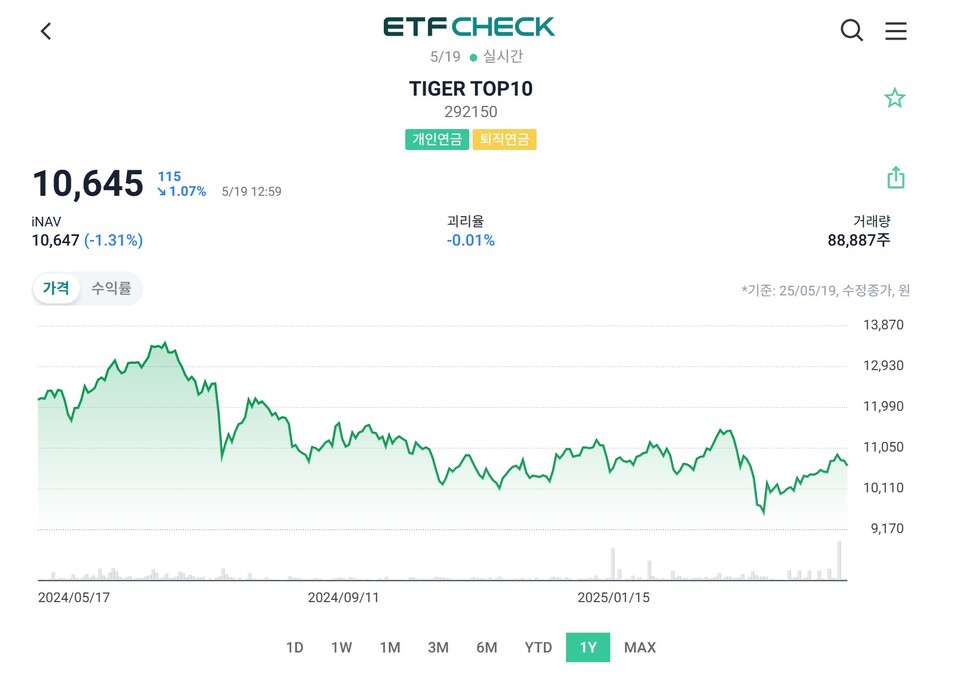Select the MAX chart range
Viewport: 960px width, 687px height.
[x=640, y=648]
